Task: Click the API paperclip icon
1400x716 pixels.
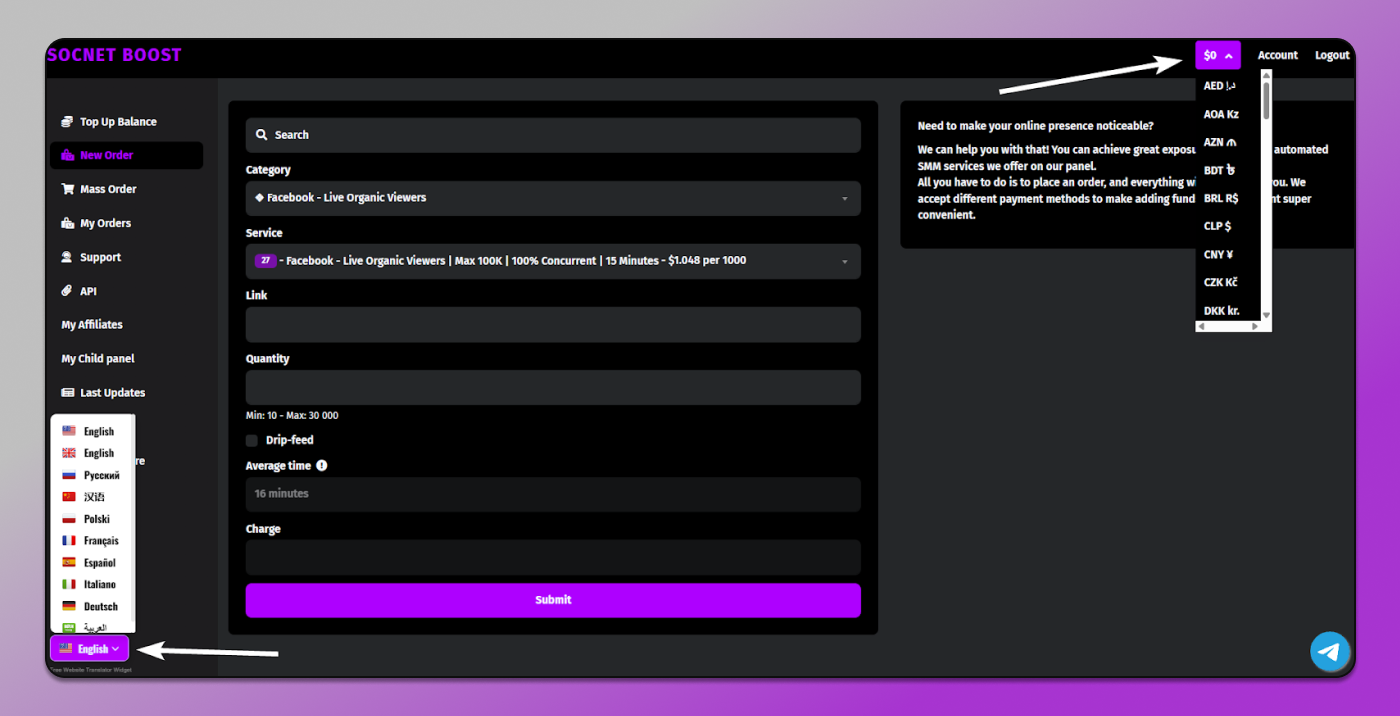Action: click(68, 291)
